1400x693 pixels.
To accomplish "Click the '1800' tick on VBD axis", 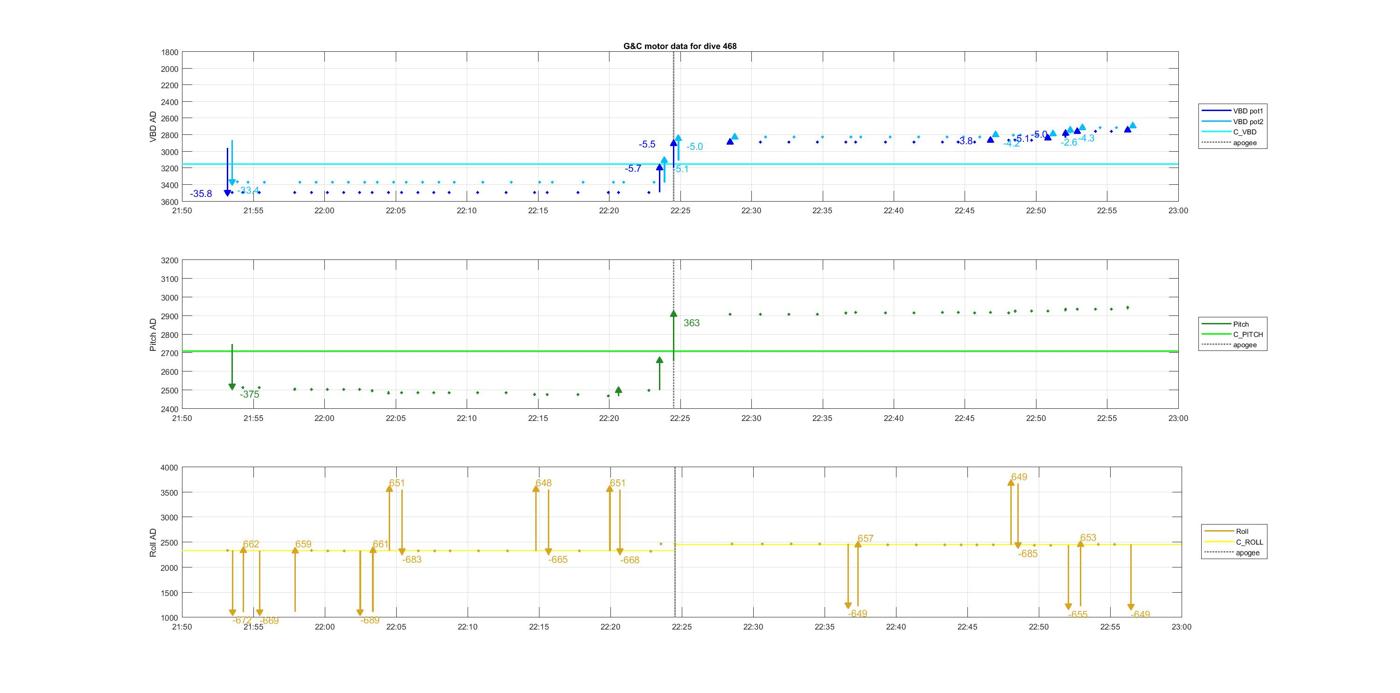I will (170, 52).
